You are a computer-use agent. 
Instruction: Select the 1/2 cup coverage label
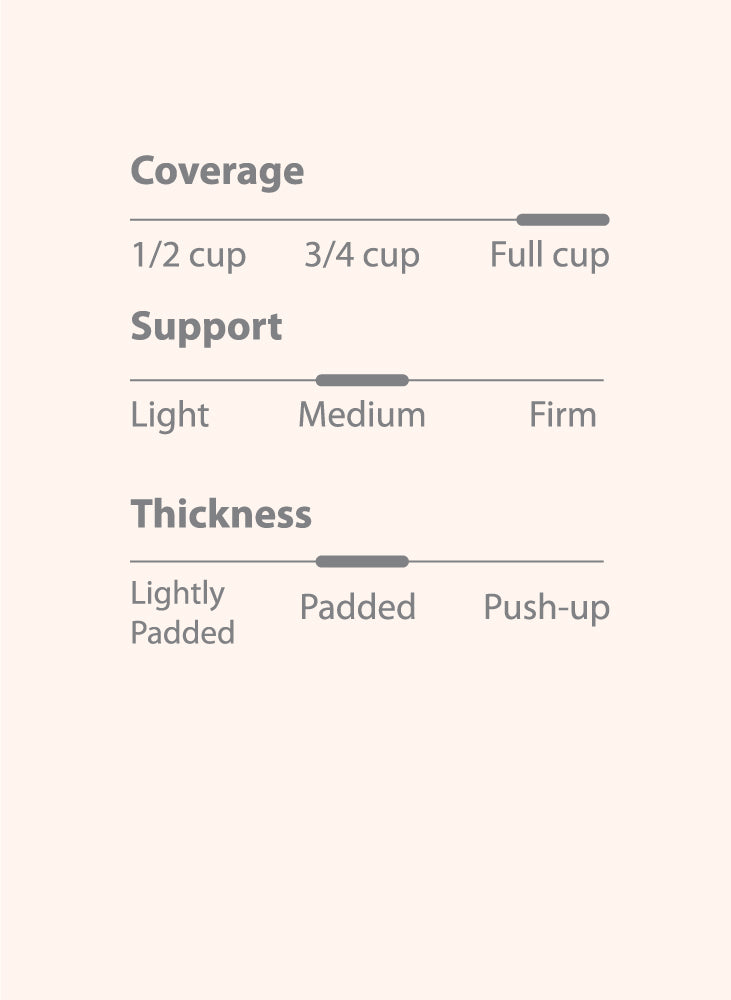[188, 255]
